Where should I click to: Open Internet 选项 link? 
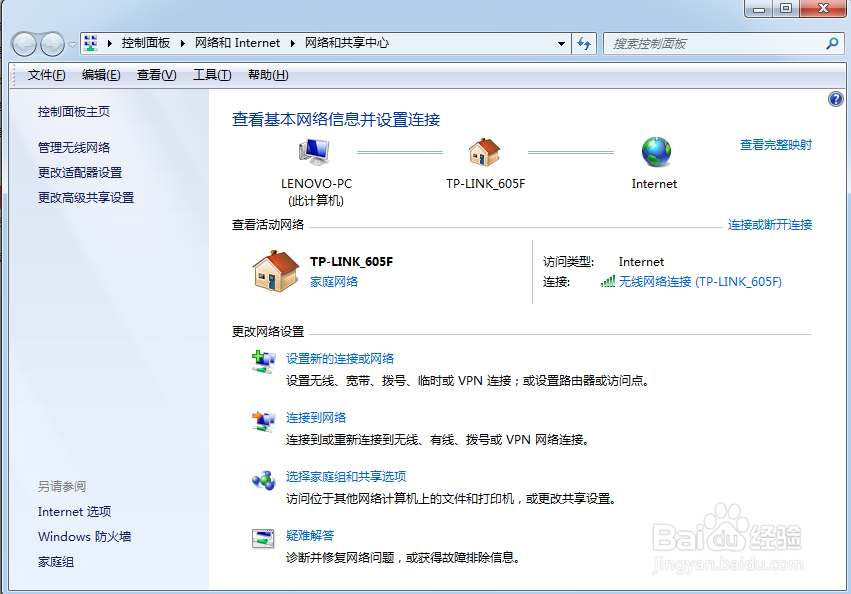point(74,511)
